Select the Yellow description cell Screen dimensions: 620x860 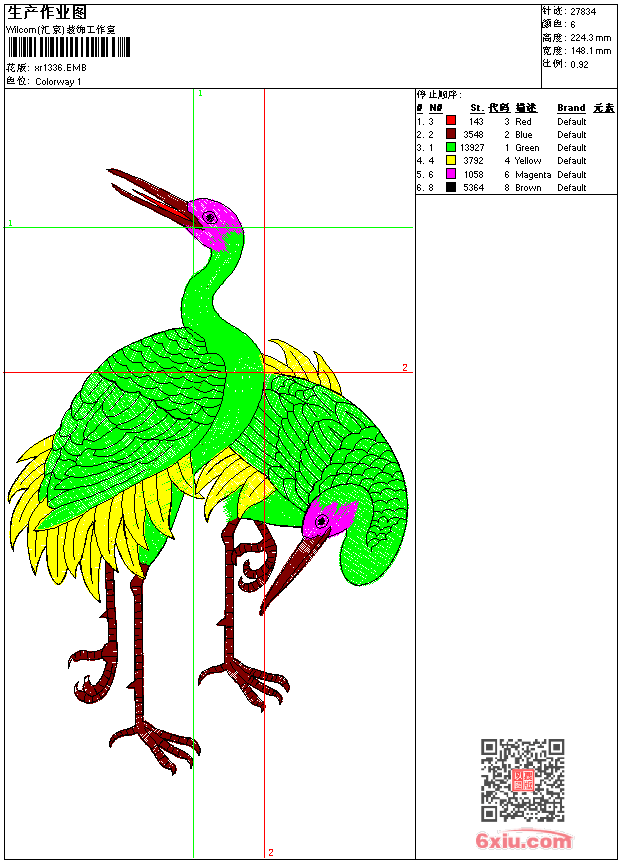tap(528, 161)
